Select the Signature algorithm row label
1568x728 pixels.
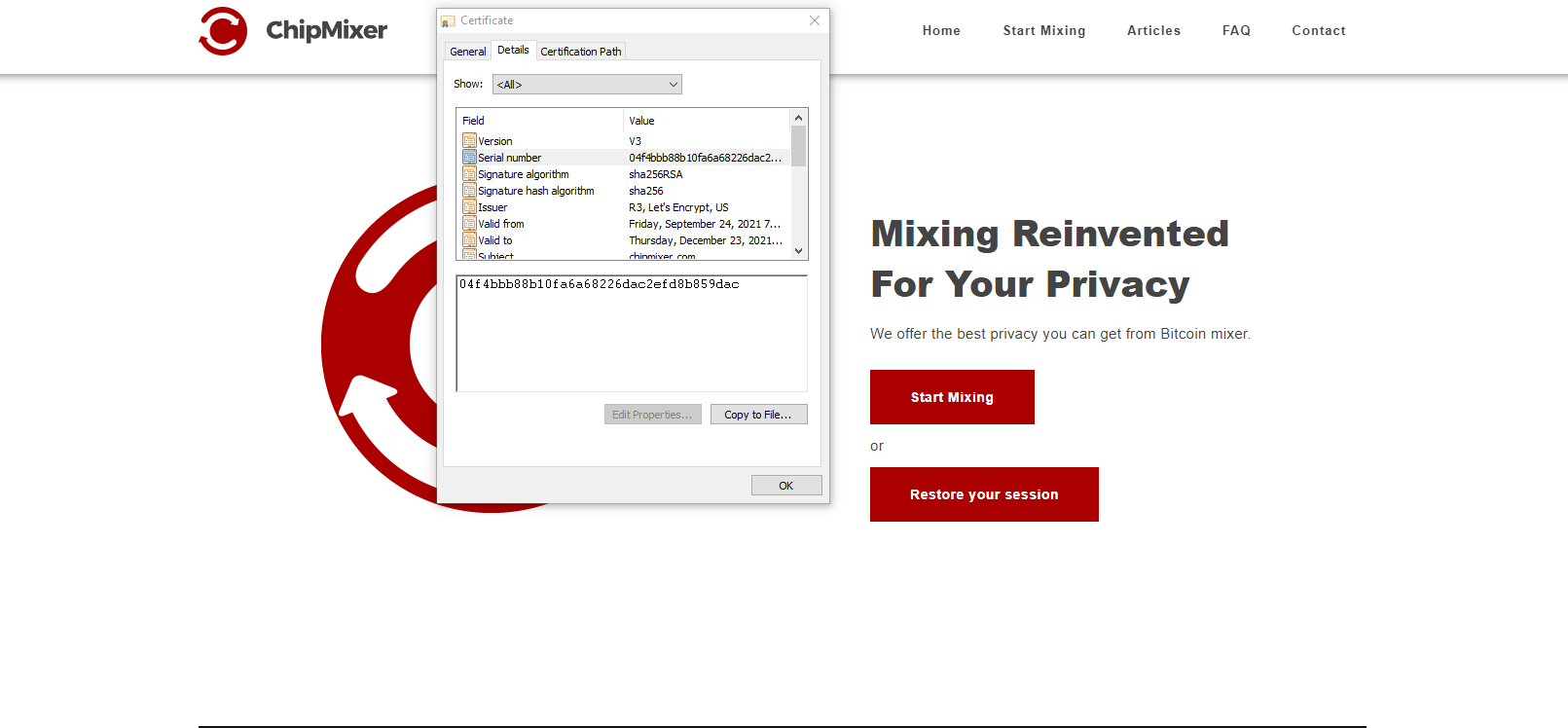click(524, 174)
